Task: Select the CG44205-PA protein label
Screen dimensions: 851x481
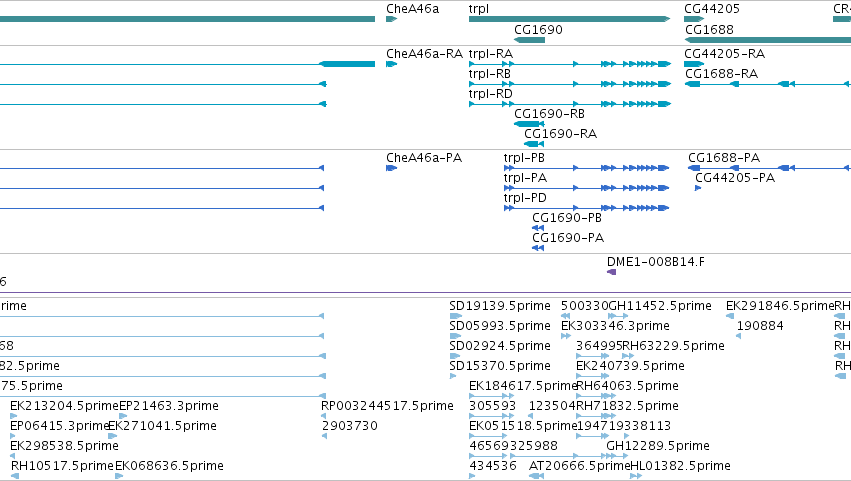Action: tap(735, 178)
